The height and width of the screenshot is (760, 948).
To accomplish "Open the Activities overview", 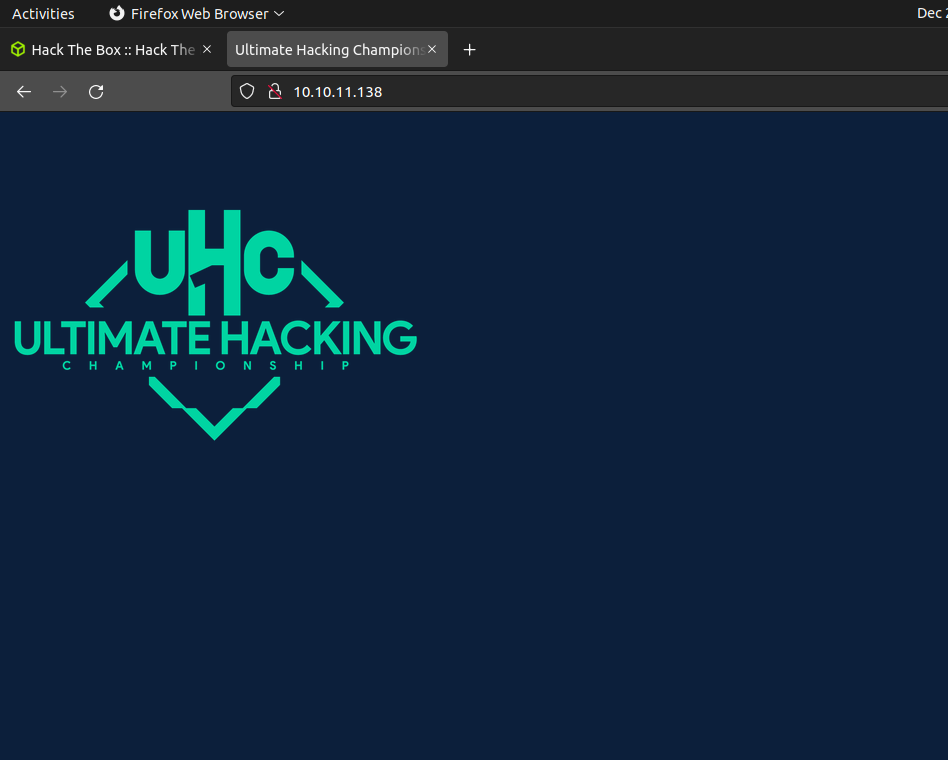I will pyautogui.click(x=43, y=14).
